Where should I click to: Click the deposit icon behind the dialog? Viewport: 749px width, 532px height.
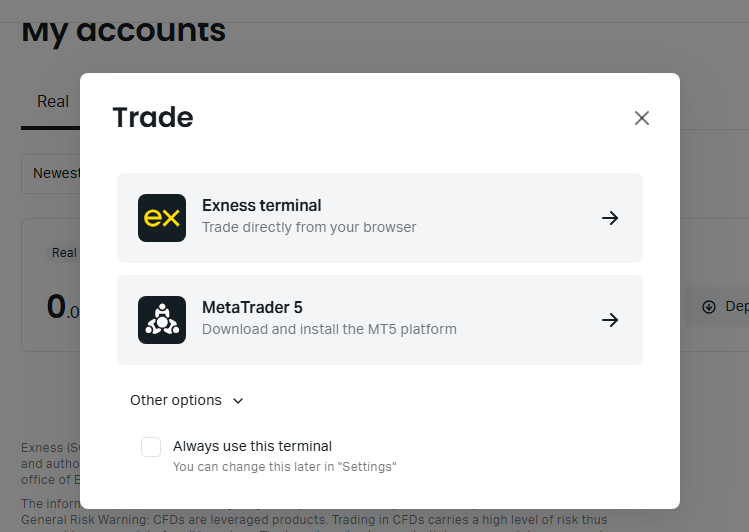709,307
